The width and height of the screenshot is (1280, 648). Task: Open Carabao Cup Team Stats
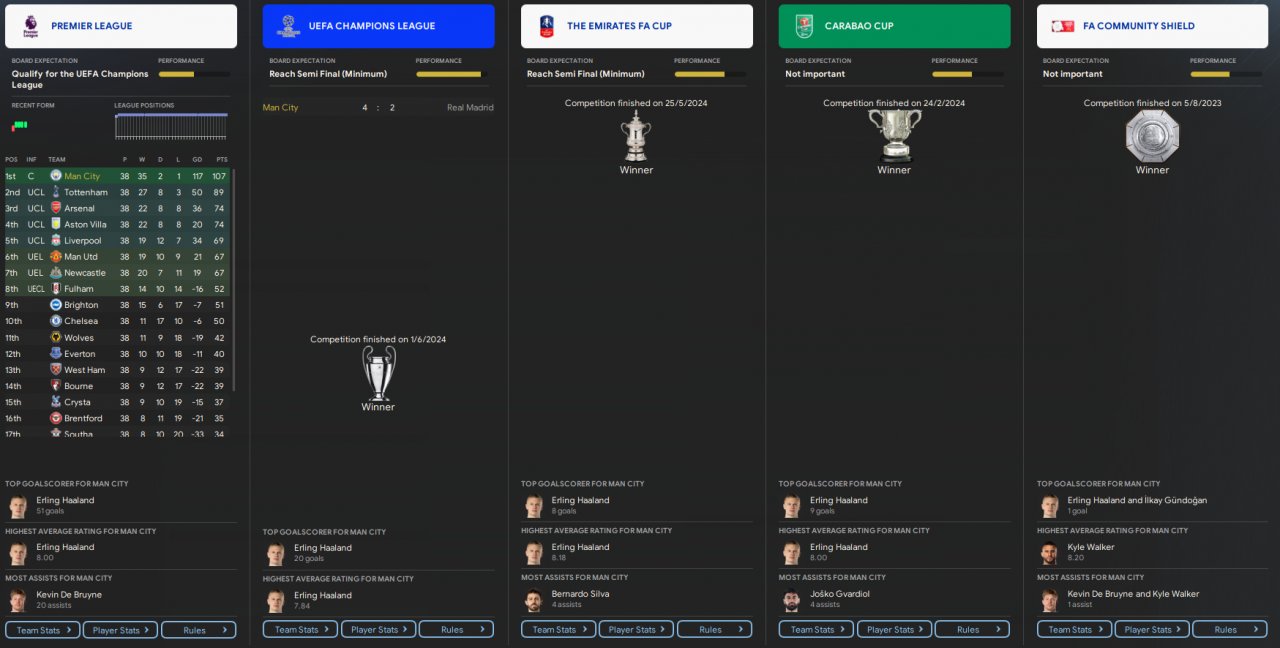click(x=817, y=630)
